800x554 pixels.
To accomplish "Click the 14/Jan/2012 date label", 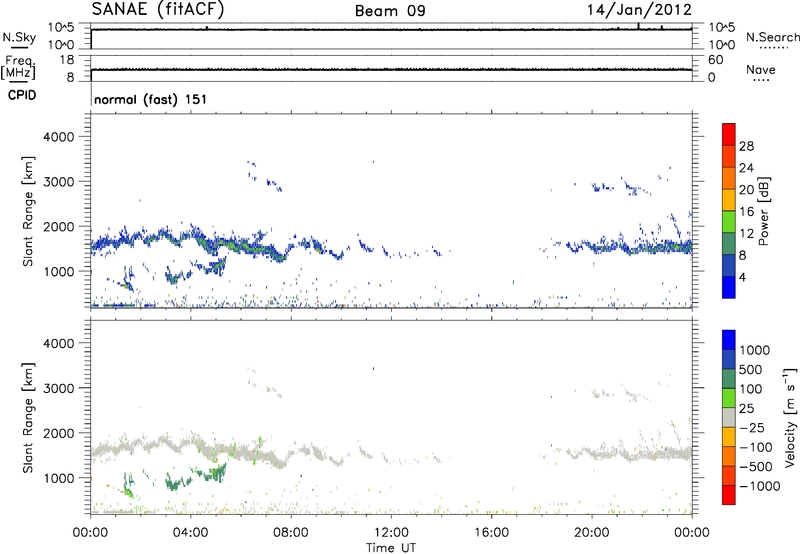I will [x=639, y=10].
